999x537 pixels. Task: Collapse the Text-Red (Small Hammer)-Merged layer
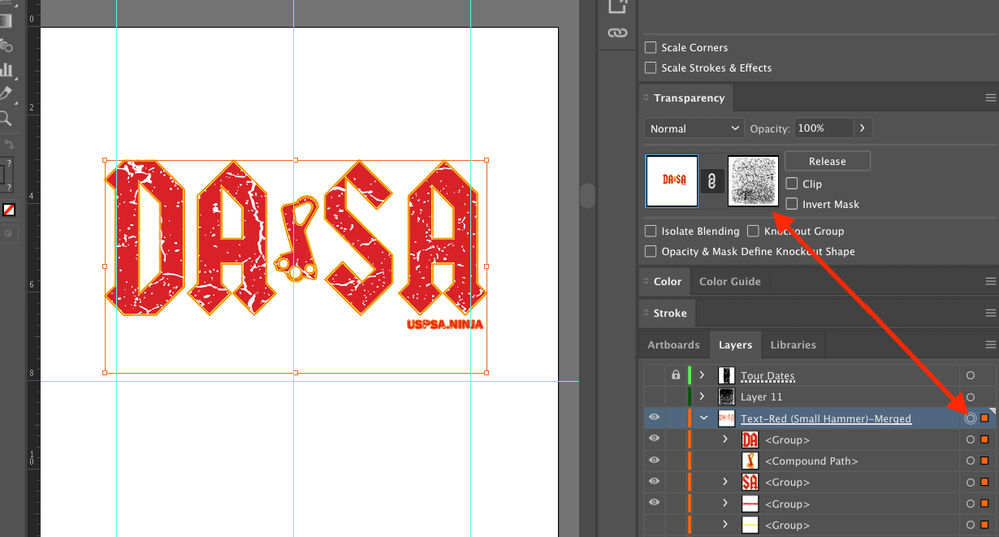(703, 418)
